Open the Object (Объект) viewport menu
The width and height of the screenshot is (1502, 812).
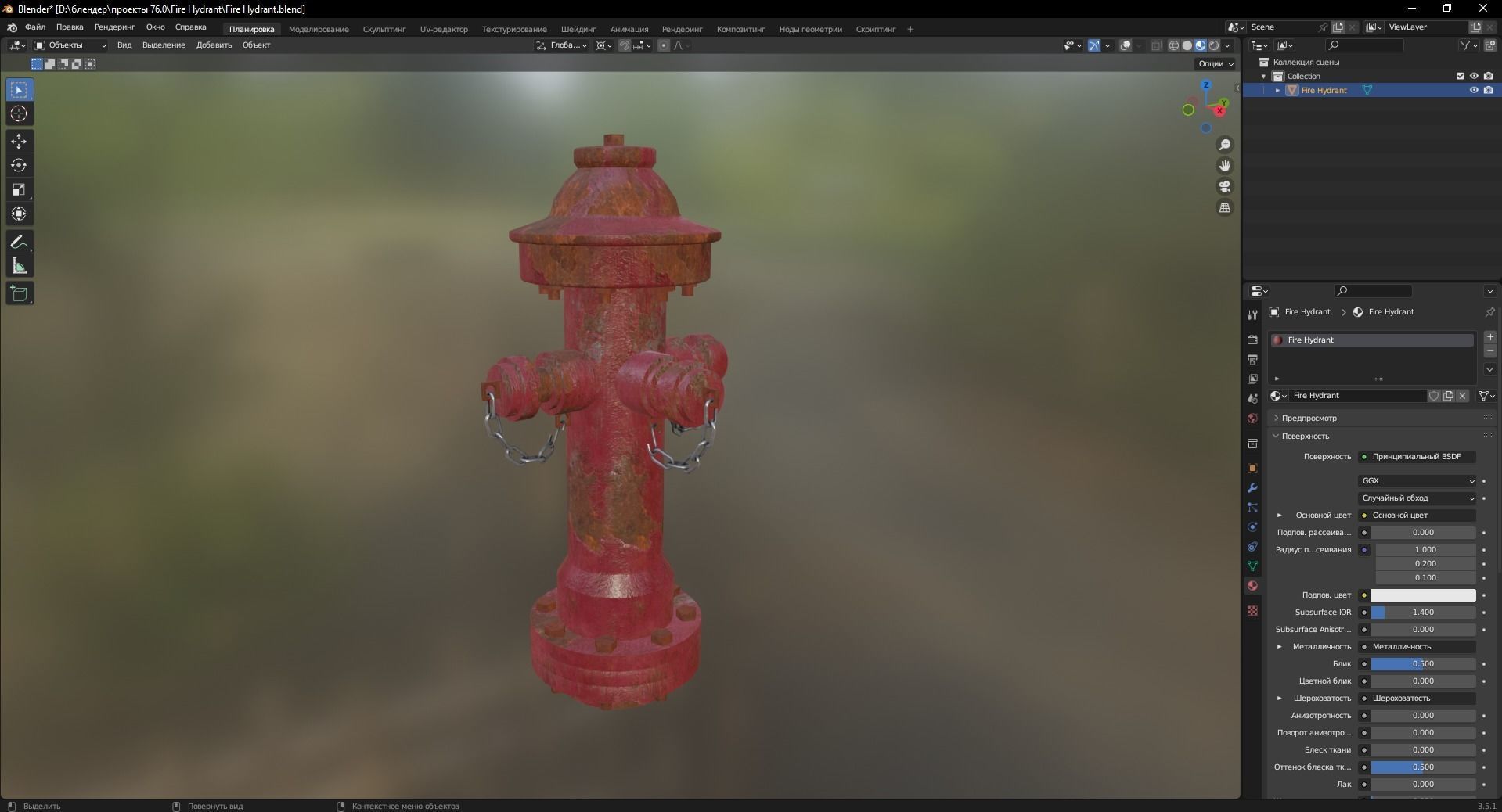coord(256,45)
